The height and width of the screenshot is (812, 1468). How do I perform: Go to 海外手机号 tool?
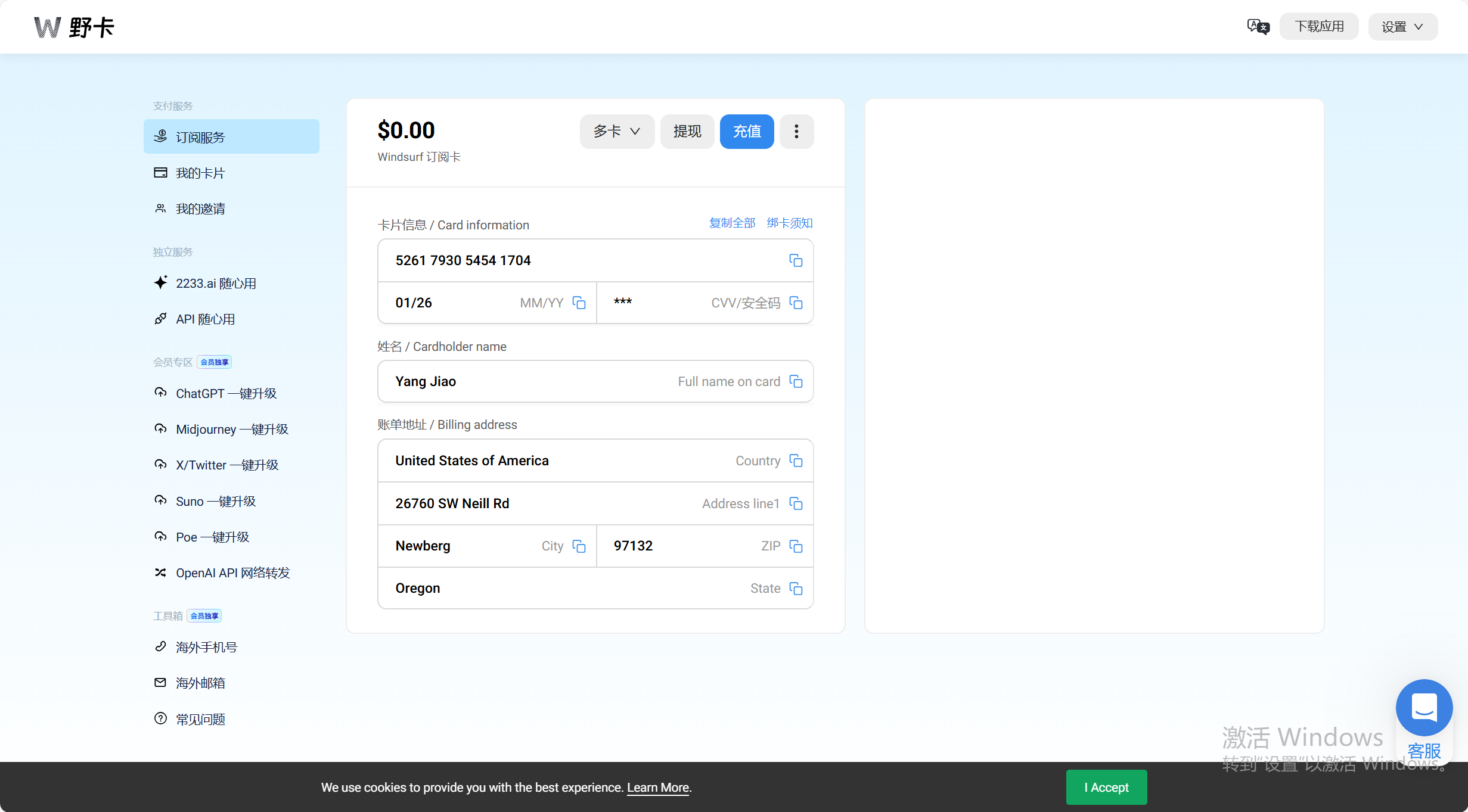[x=206, y=648]
